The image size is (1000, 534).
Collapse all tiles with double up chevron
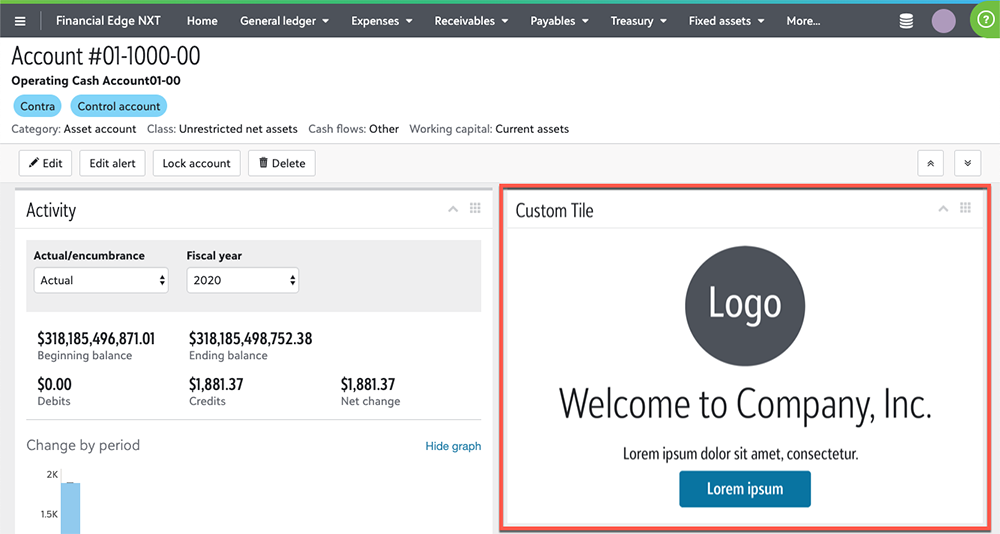point(930,163)
